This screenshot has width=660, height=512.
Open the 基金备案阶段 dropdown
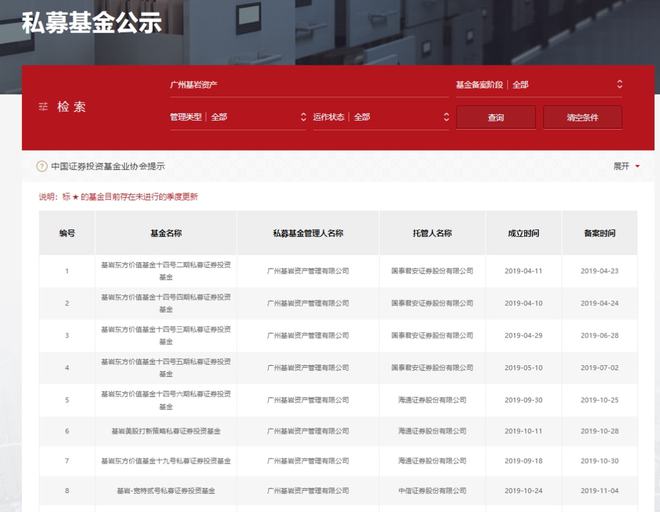click(x=539, y=85)
